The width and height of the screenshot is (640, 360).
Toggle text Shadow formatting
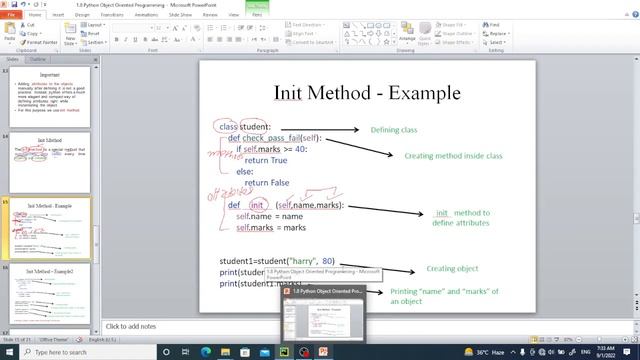(x=145, y=40)
